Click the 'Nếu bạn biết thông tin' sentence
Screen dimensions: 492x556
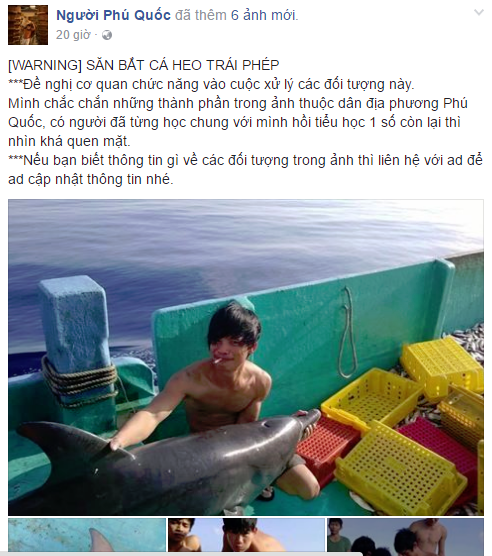pyautogui.click(x=245, y=160)
